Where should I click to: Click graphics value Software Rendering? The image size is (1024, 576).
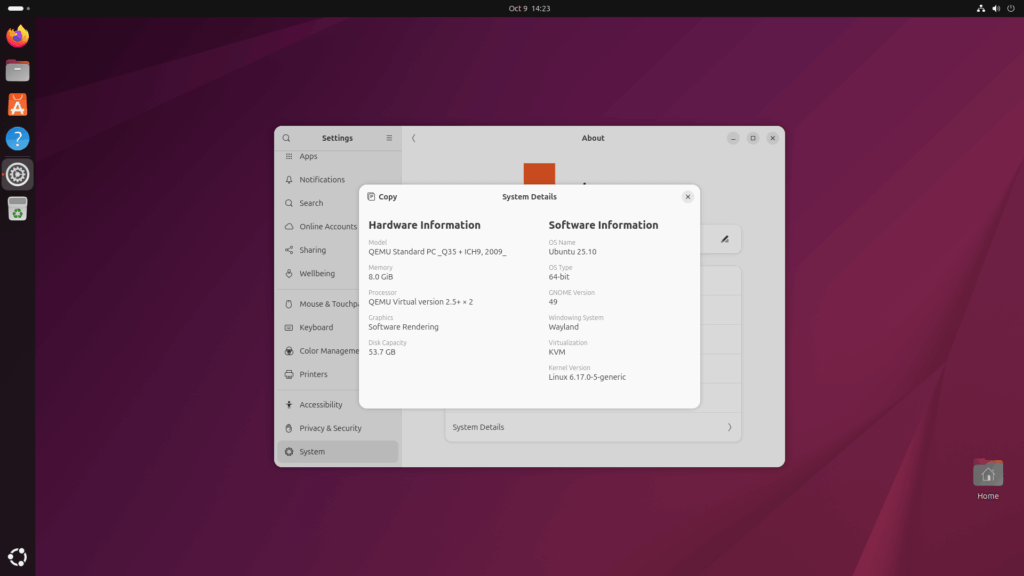pos(403,327)
